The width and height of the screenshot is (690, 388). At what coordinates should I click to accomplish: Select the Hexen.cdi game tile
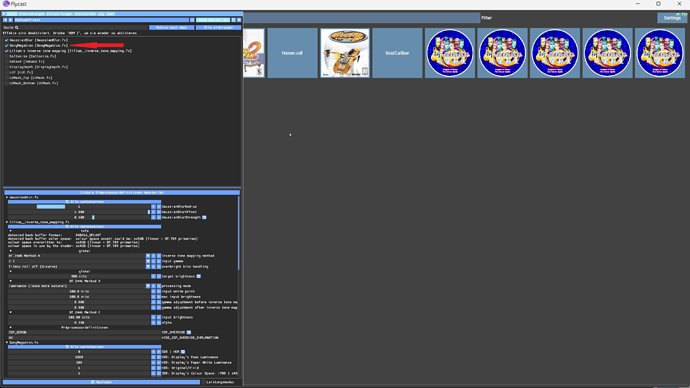(x=292, y=53)
